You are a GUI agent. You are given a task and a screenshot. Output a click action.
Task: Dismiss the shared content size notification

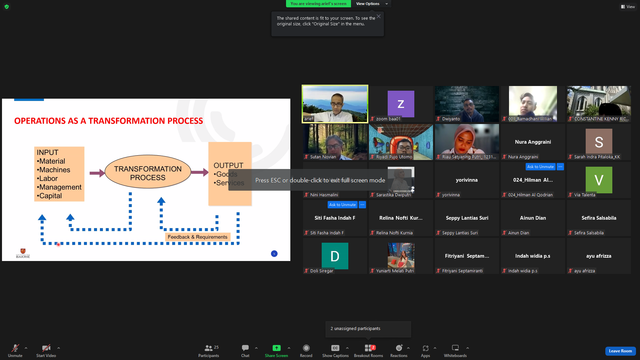tap(379, 16)
